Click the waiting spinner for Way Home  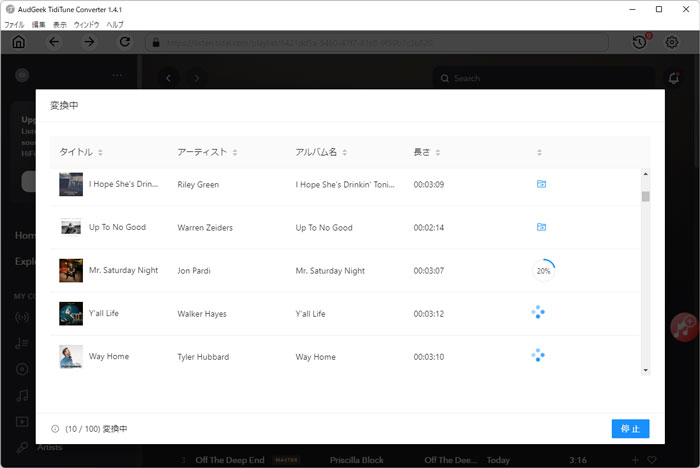pos(538,355)
